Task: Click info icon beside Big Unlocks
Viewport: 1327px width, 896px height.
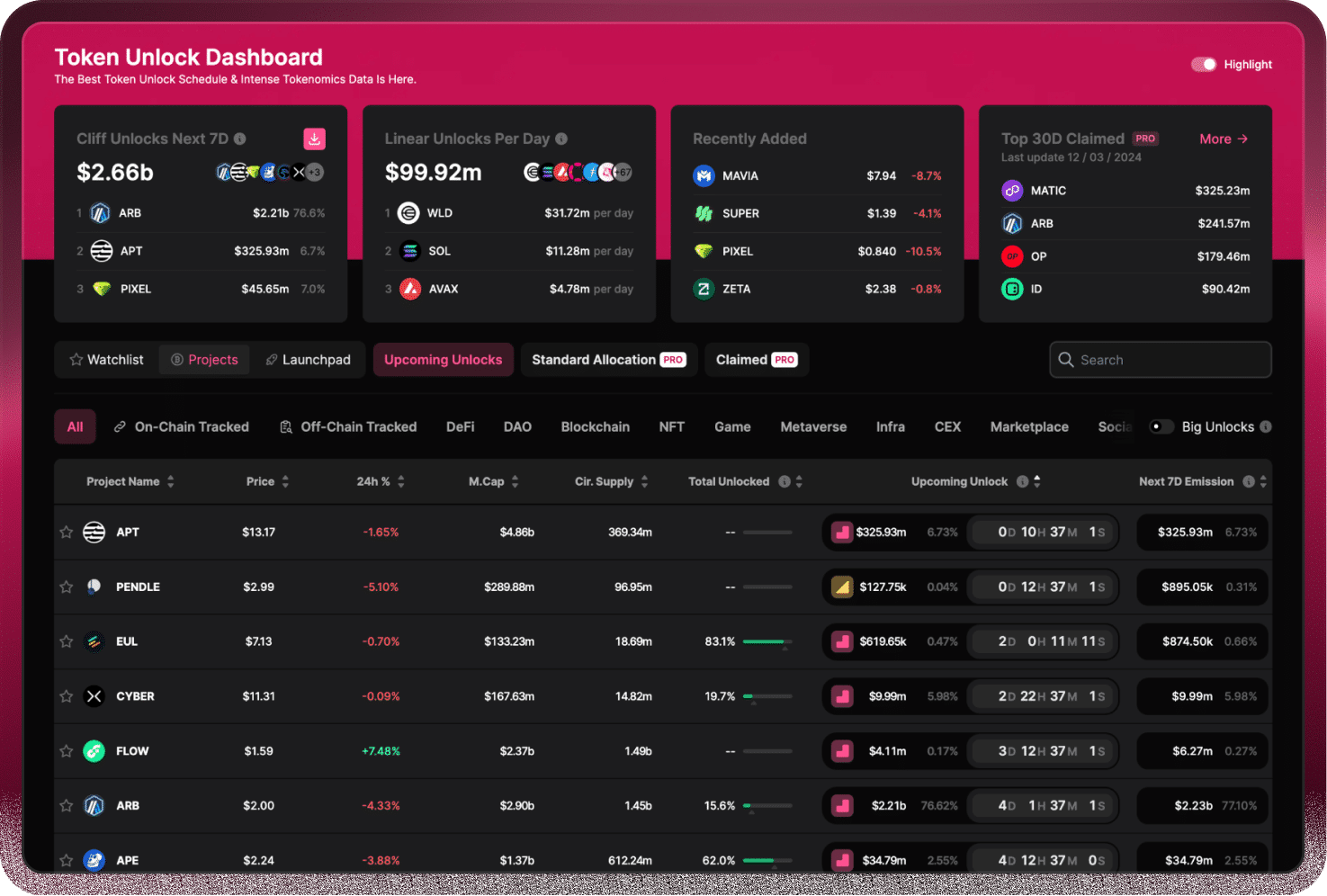Action: (1266, 426)
